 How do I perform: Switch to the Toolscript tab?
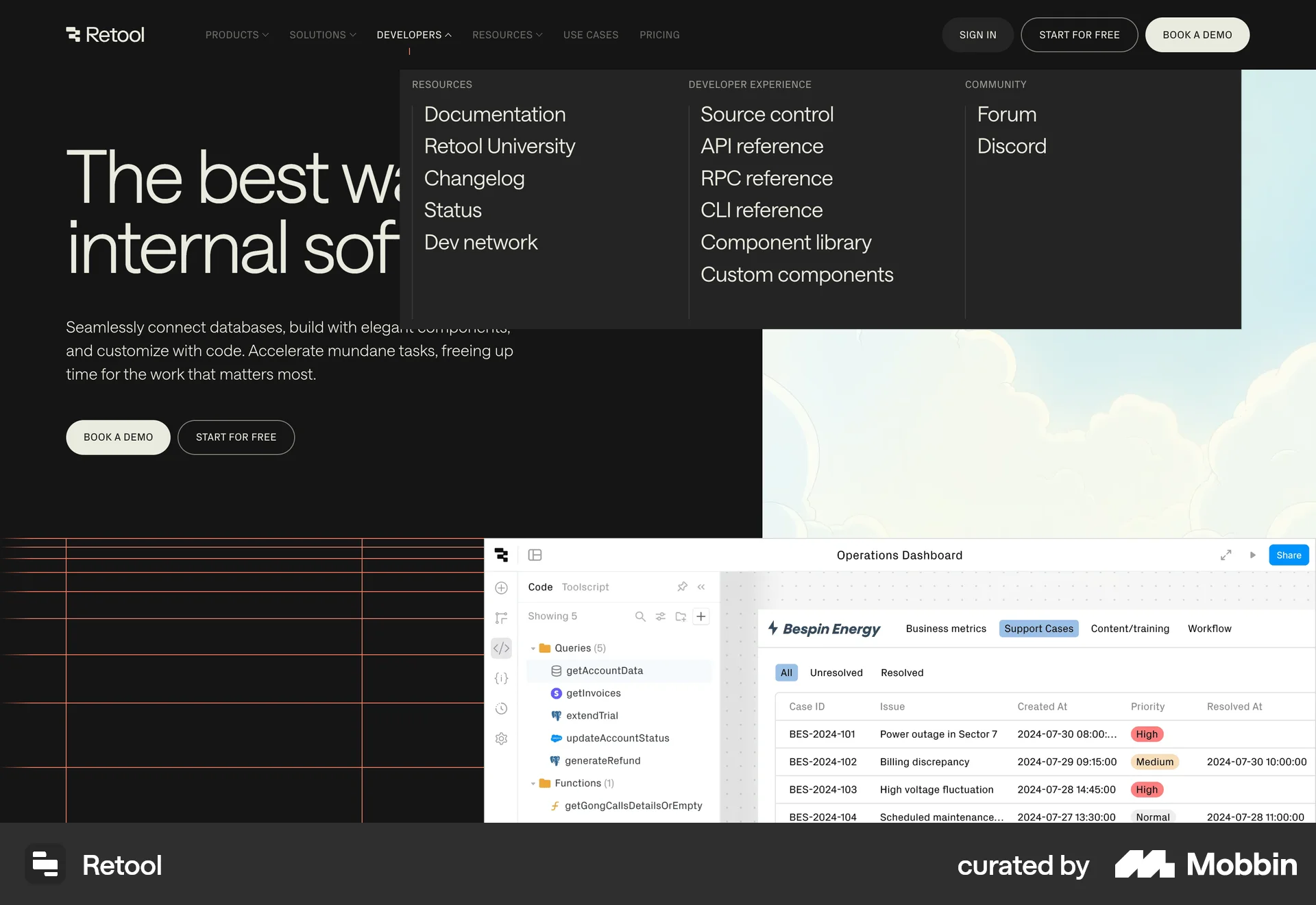585,587
